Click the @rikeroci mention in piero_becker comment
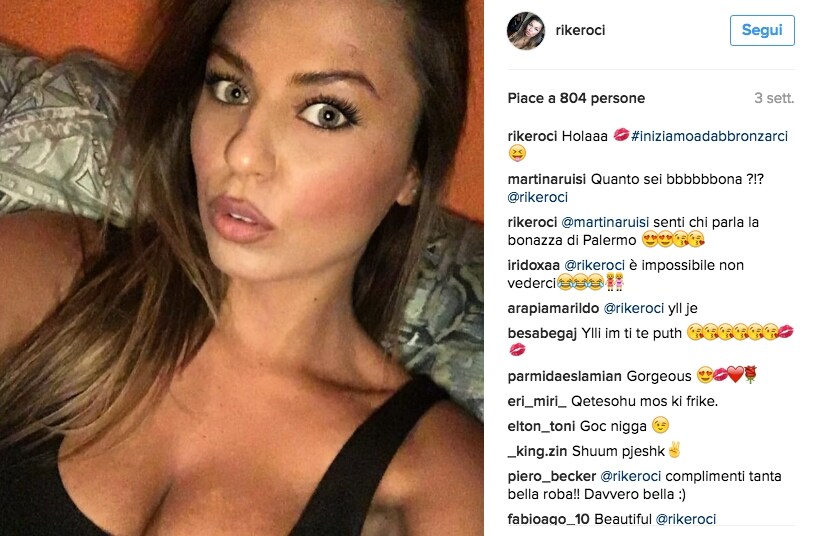 point(631,476)
